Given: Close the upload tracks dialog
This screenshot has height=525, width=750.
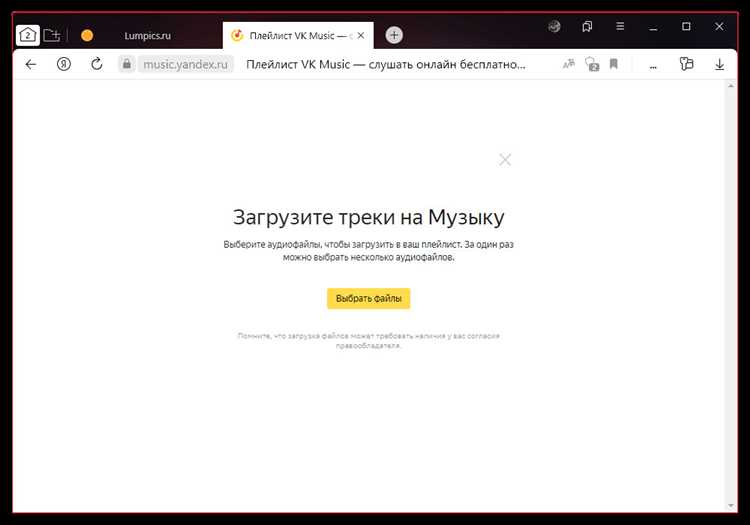Looking at the screenshot, I should click(x=505, y=160).
